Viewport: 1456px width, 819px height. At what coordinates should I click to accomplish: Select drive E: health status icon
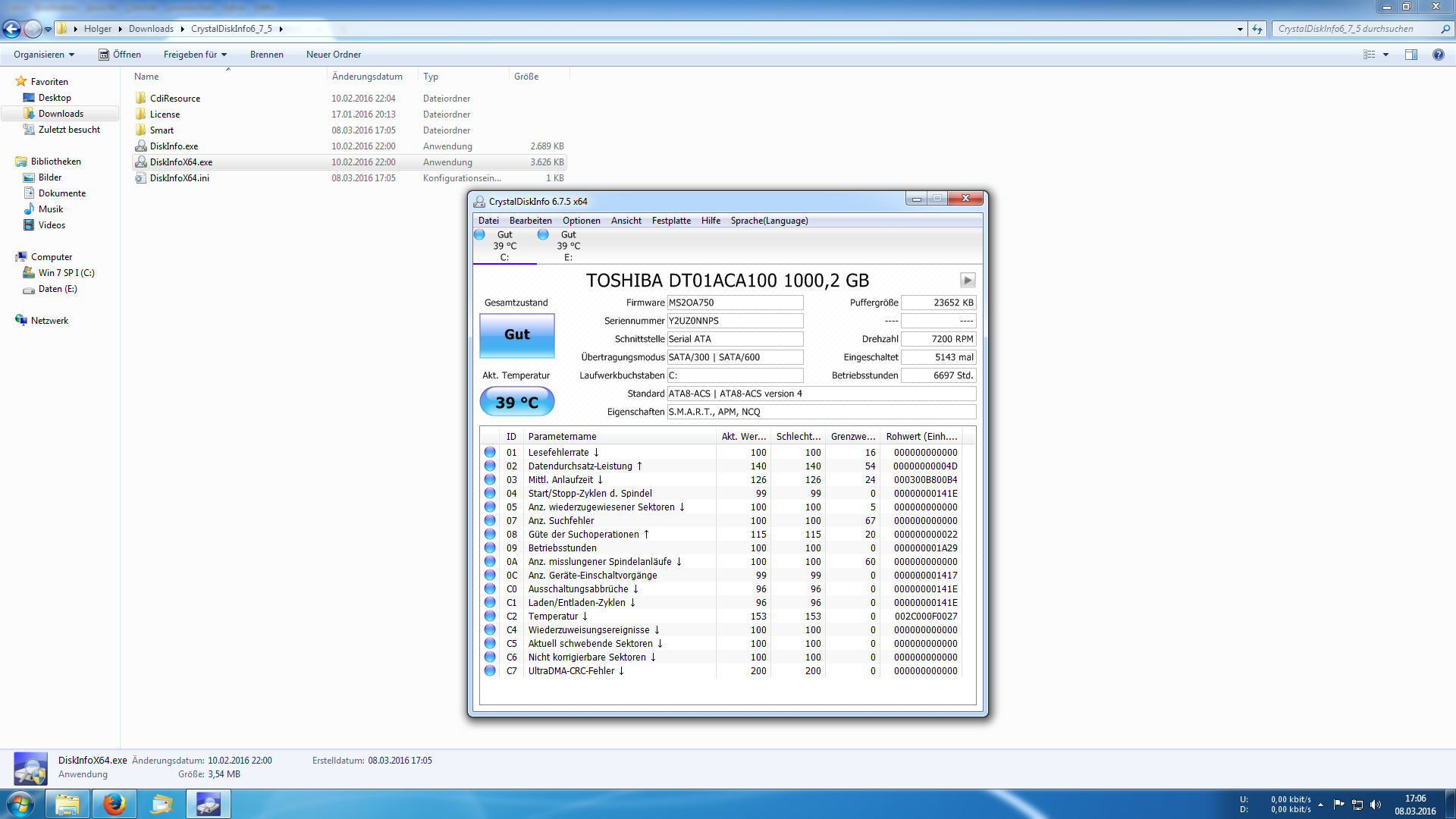pos(543,235)
